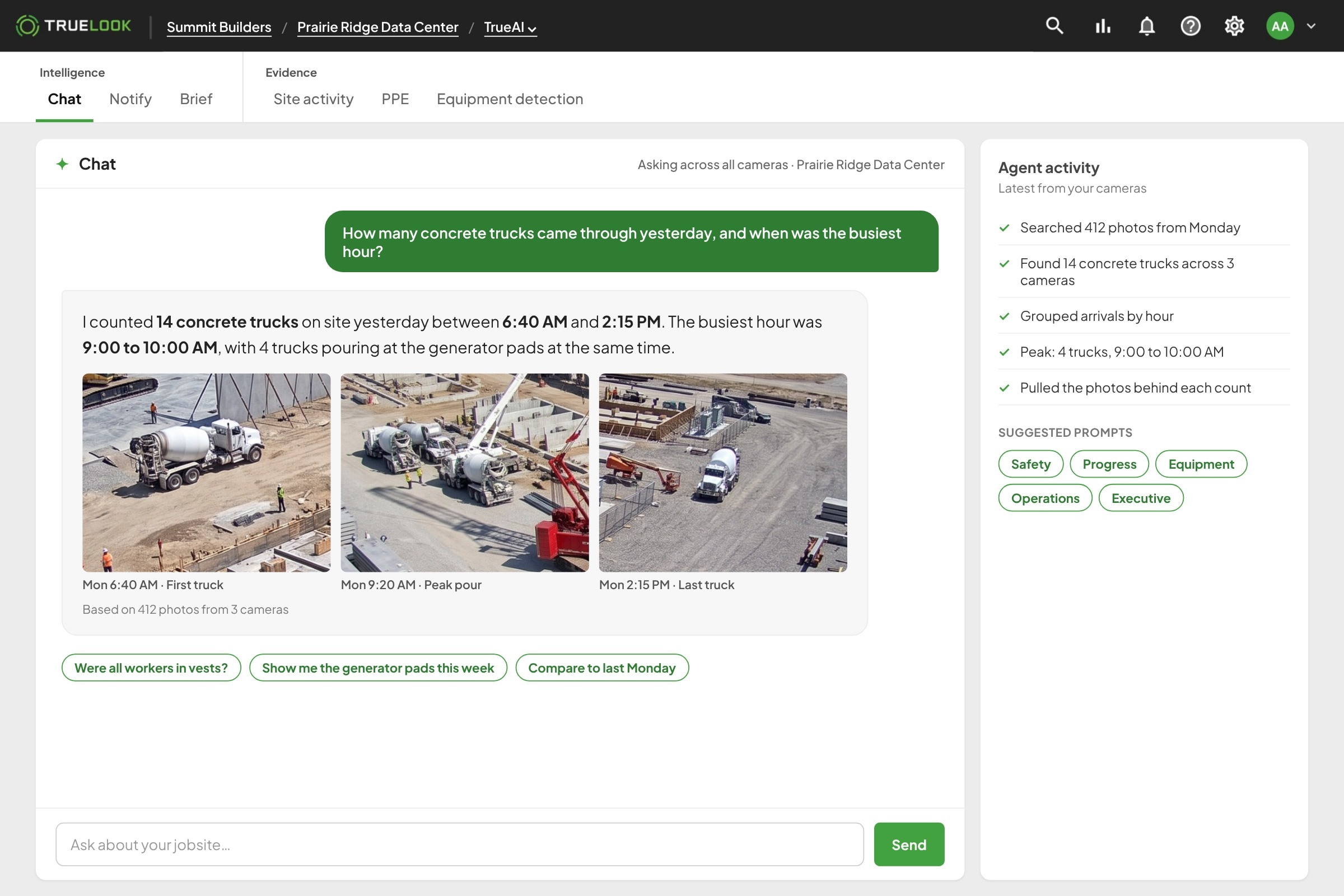The image size is (1344, 896).
Task: Ask 'Were all workers in vests?'
Action: point(151,668)
